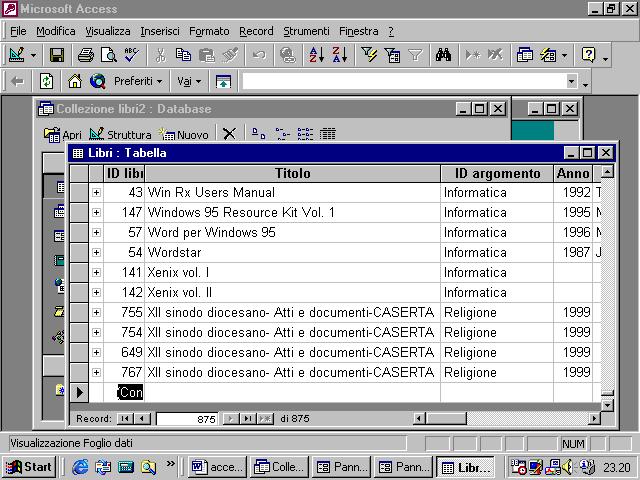Click the Search the Web icon

[98, 82]
